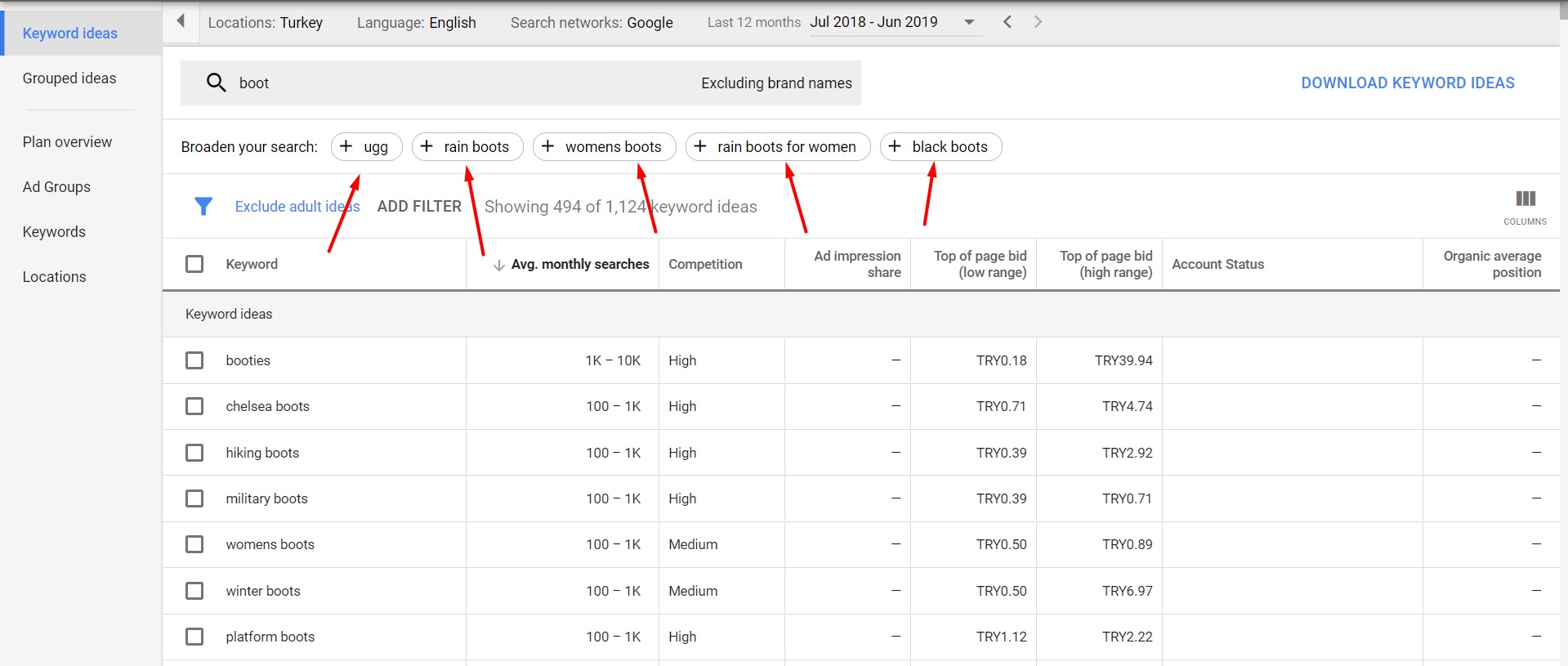Image resolution: width=1568 pixels, height=666 pixels.
Task: Open the Columns selector
Action: pyautogui.click(x=1525, y=207)
